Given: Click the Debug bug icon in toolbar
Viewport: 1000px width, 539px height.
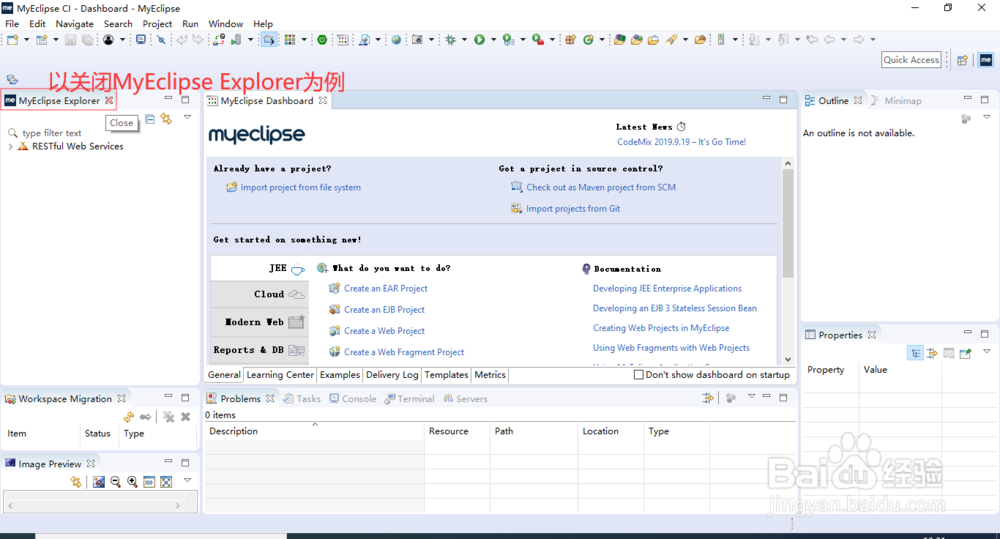Looking at the screenshot, I should (x=450, y=40).
